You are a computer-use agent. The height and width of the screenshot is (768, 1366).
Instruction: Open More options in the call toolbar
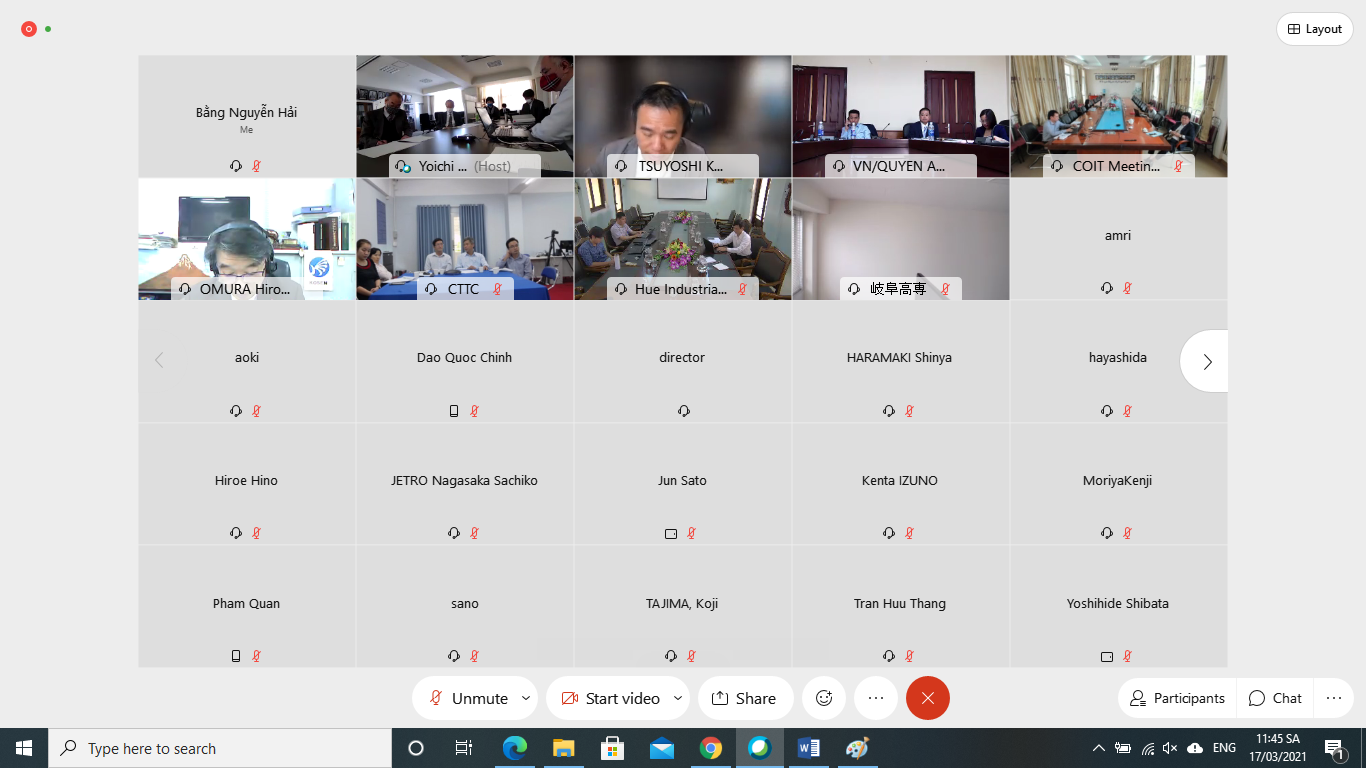[x=876, y=698]
